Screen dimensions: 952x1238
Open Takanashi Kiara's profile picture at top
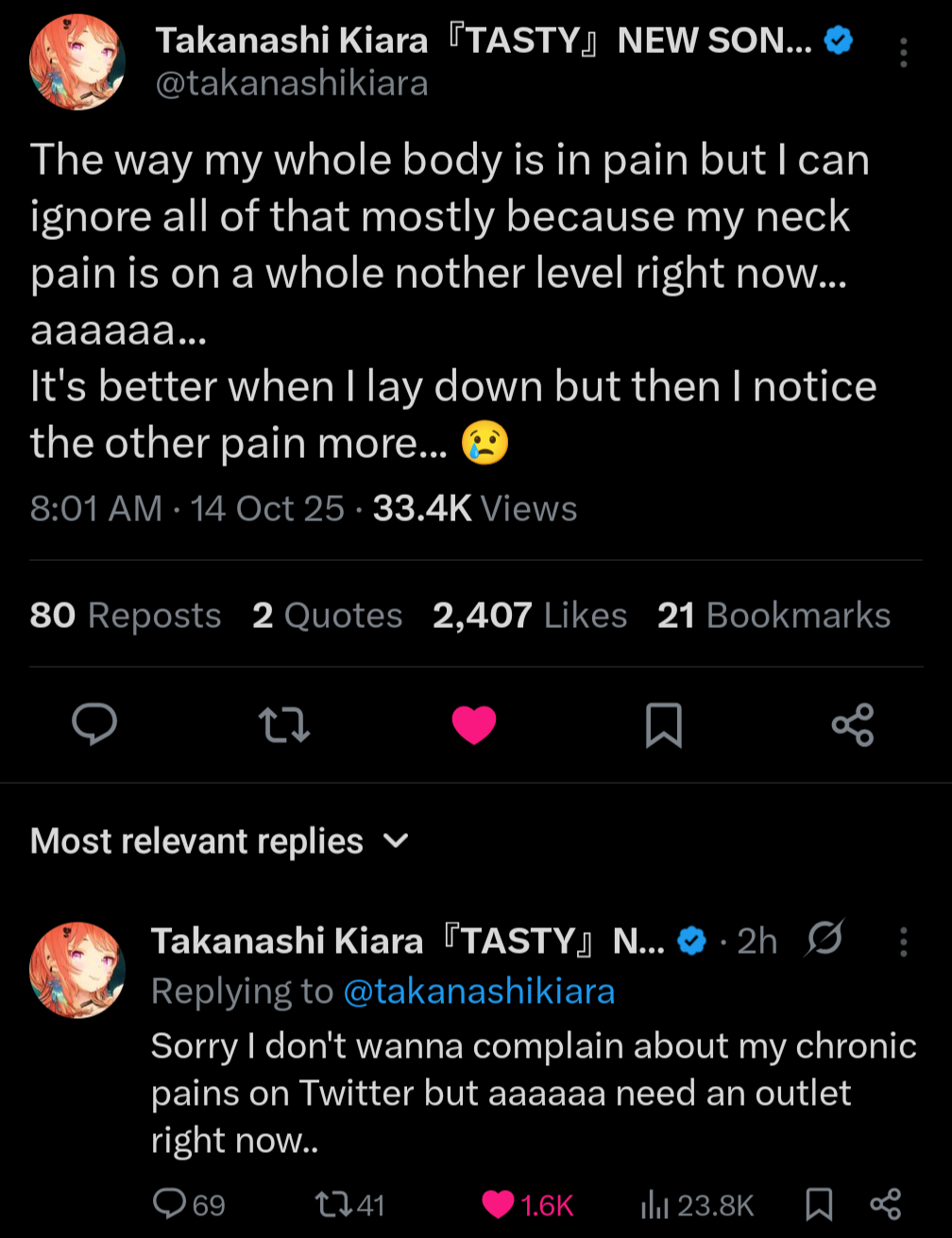[77, 61]
